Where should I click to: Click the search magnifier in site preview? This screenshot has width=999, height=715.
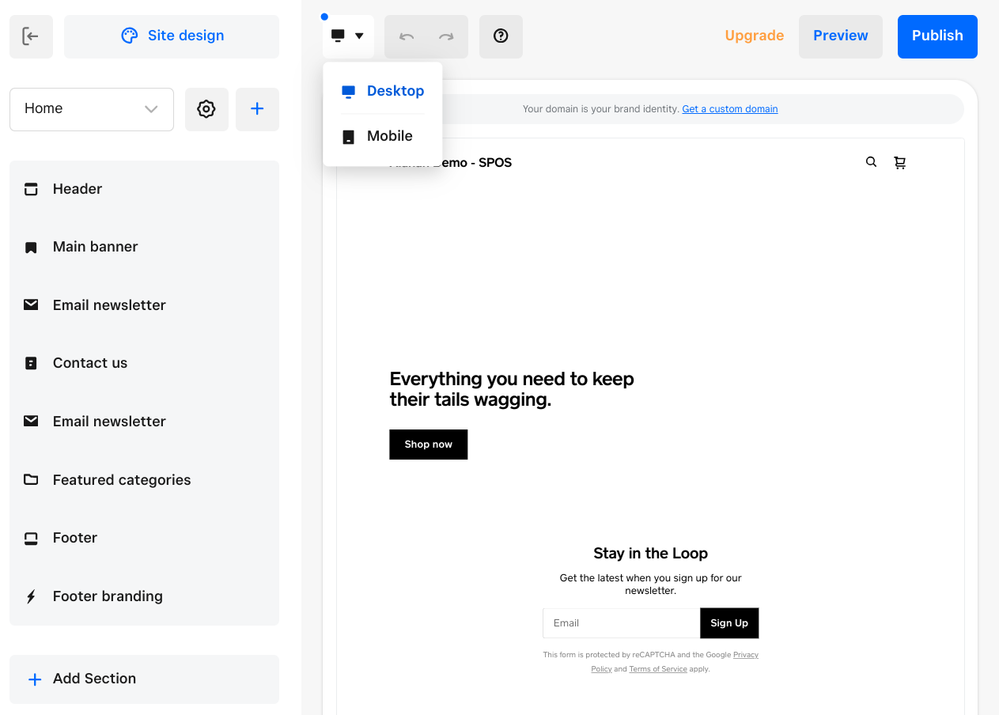[871, 162]
